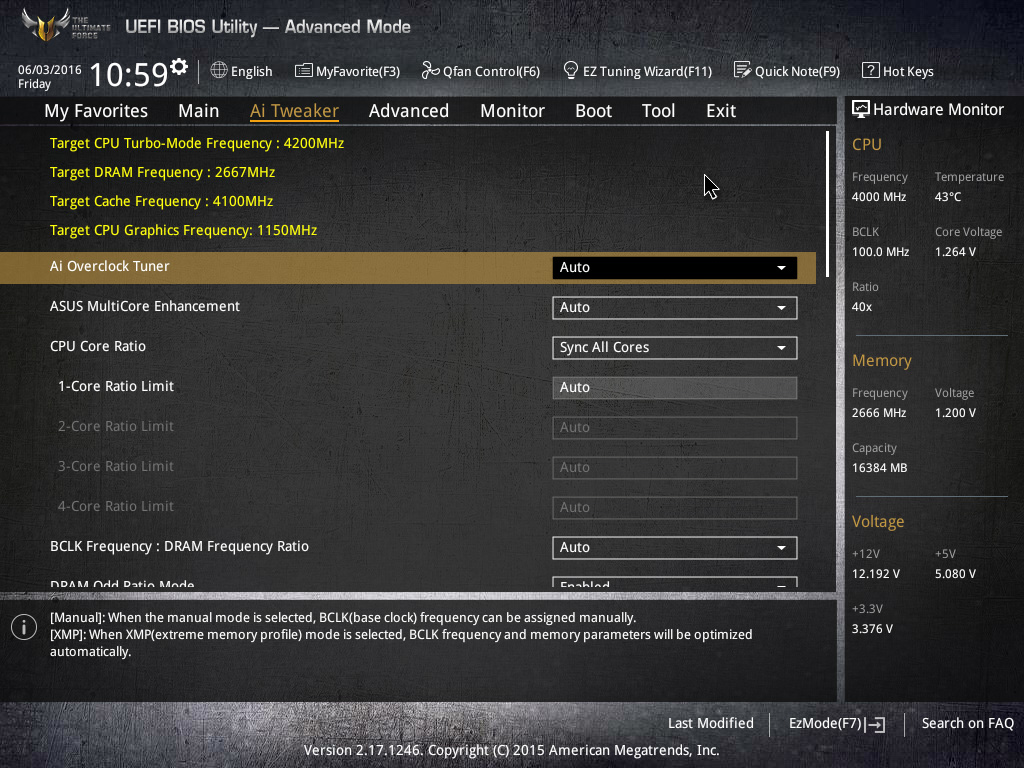Select ASUS MultiCore Enhancement label
Screen dimensions: 1024x768
click(145, 306)
